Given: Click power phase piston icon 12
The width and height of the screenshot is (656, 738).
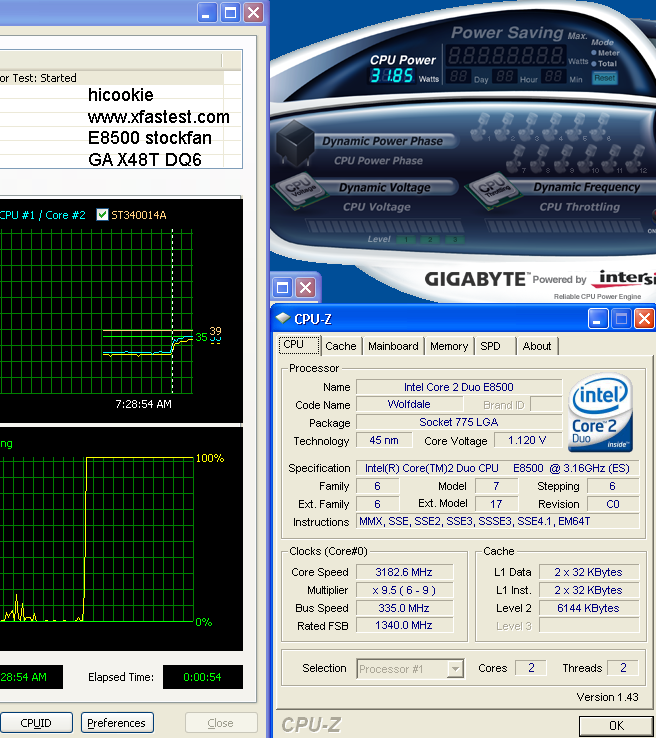Looking at the screenshot, I should click(x=637, y=159).
